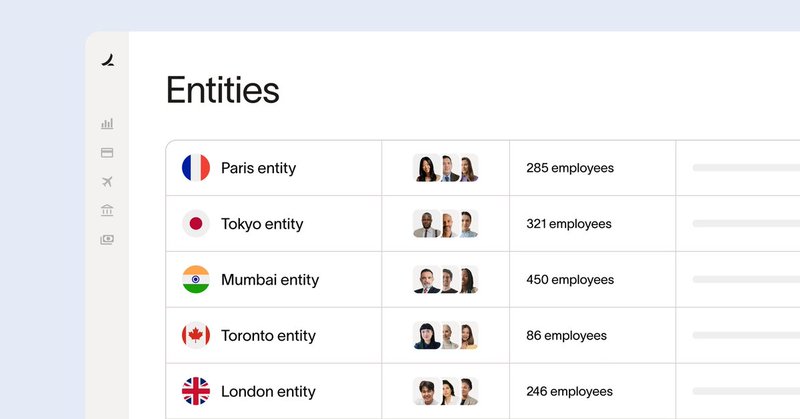The height and width of the screenshot is (419, 800).
Task: Open the credit card icon in sidebar
Action: [x=107, y=153]
